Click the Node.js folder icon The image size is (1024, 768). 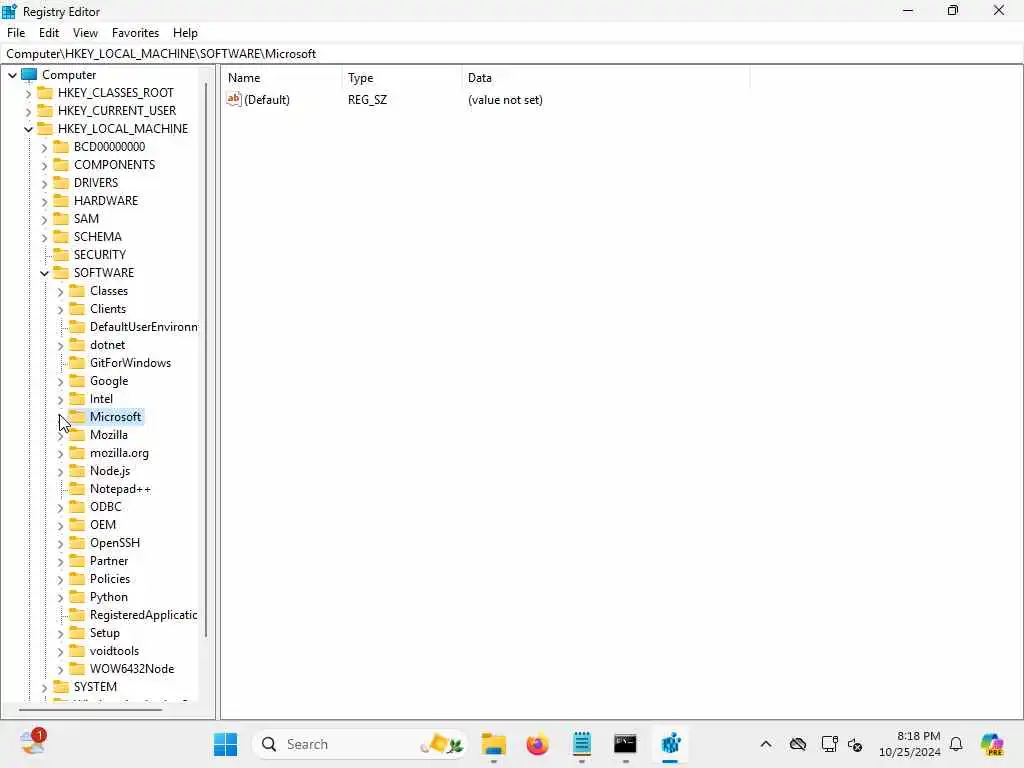[x=77, y=470]
